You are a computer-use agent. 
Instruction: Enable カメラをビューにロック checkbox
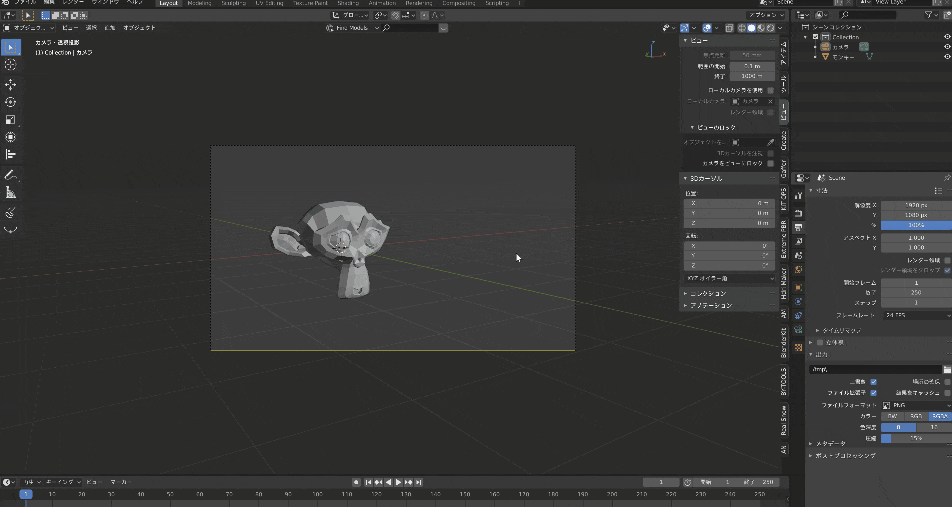[x=770, y=163]
